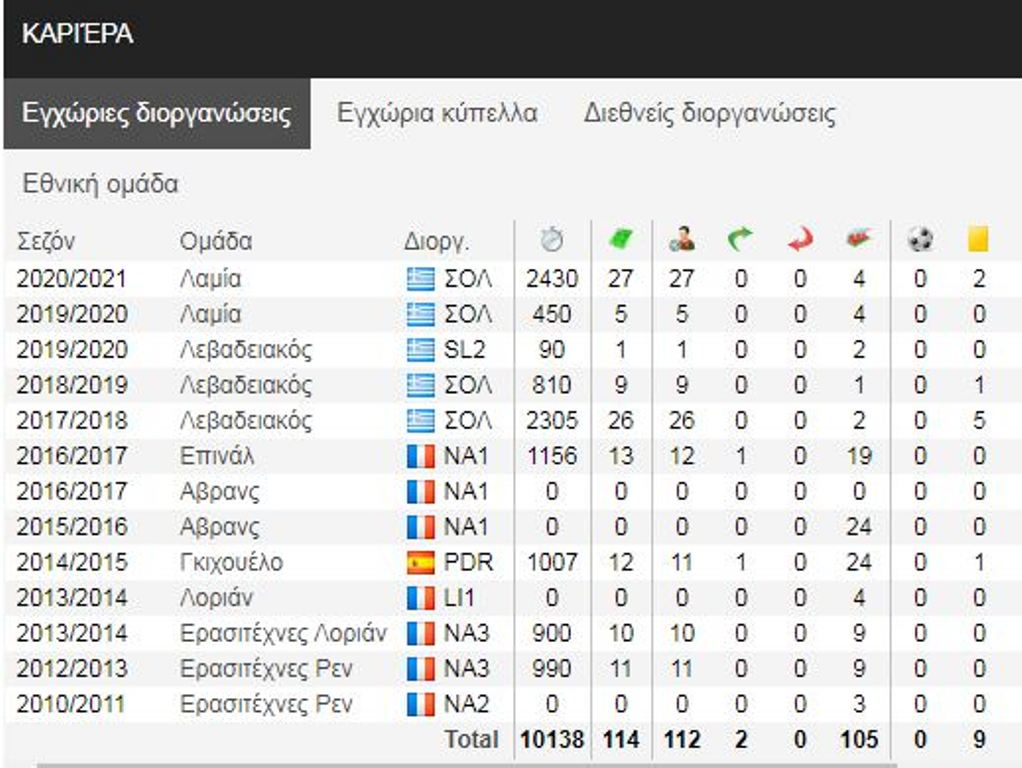Click the green pitch appearances icon
The height and width of the screenshot is (768, 1022).
(621, 240)
